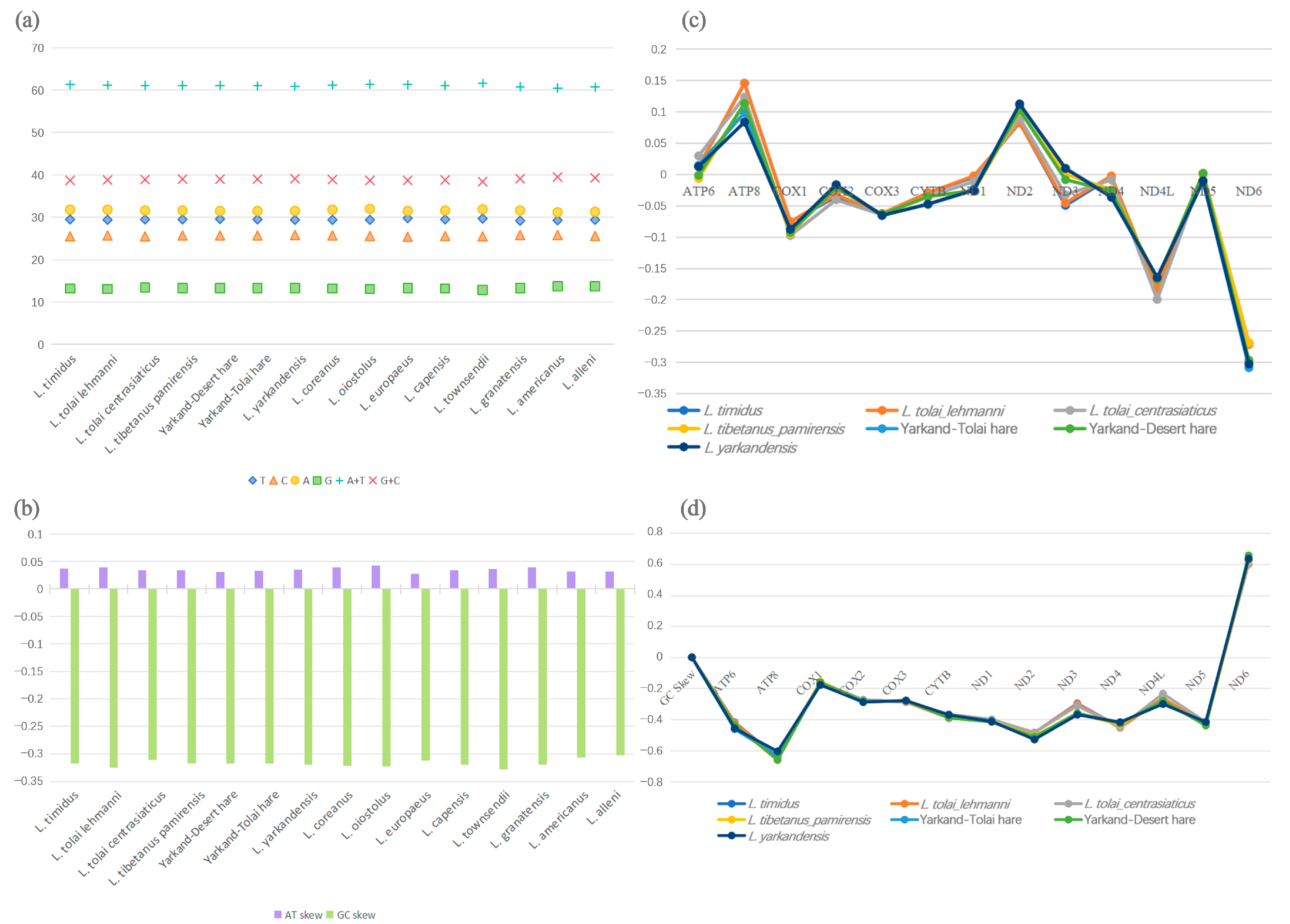Click Yarkand-Desert hare legend entry in panel (d)
The height and width of the screenshot is (924, 1290).
click(x=1125, y=820)
